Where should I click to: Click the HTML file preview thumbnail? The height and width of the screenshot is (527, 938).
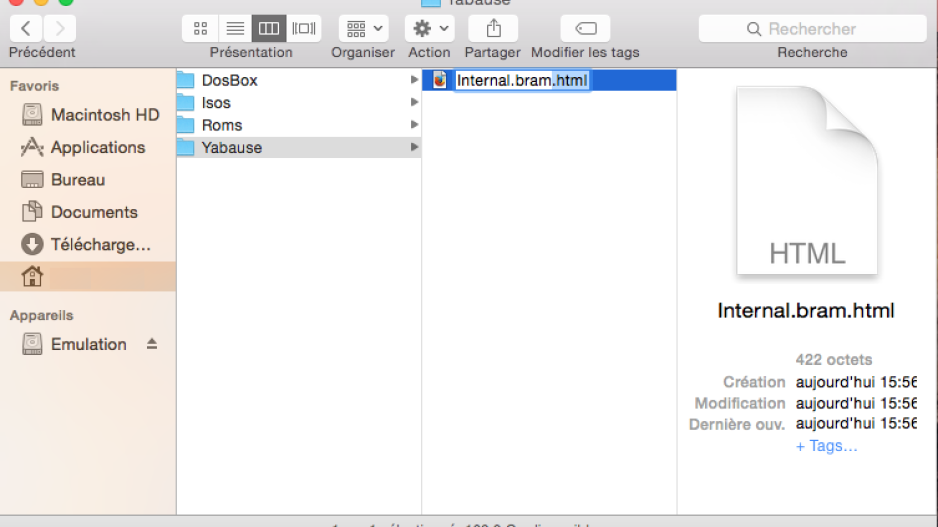coord(807,181)
